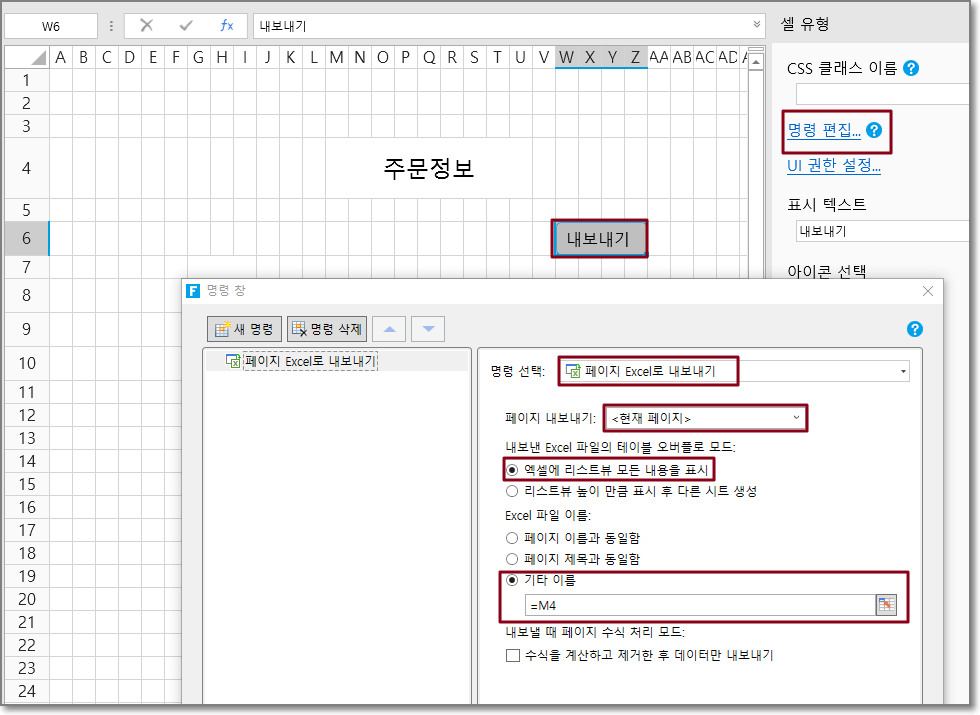Open help icon in the 명령 창 dialog
This screenshot has width=980, height=715.
point(914,329)
